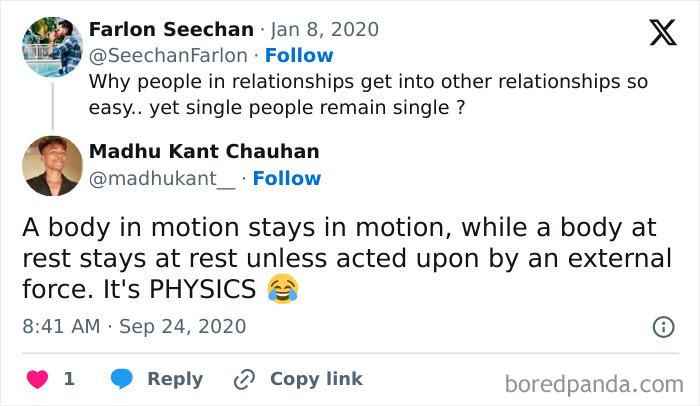Screen dimensions: 700x406
Task: Click the X logo icon
Action: (662, 32)
